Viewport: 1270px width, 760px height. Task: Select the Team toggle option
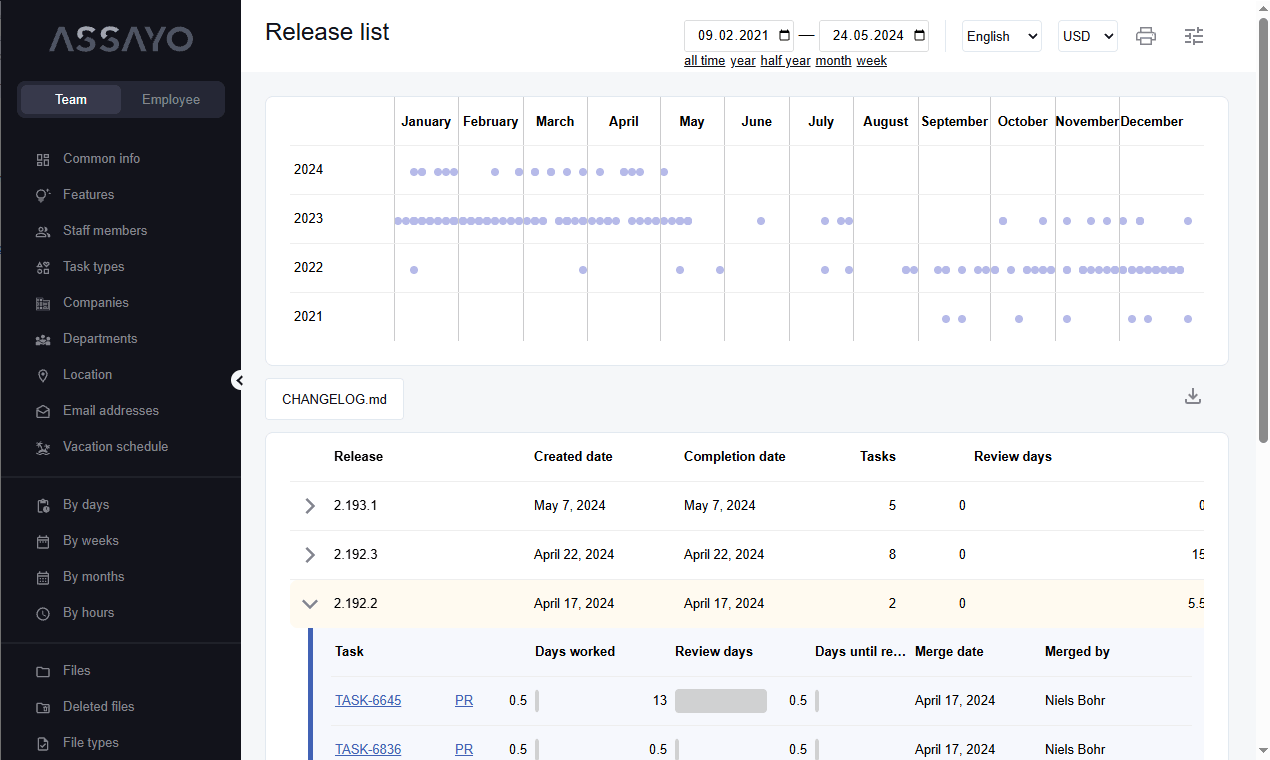click(x=71, y=100)
